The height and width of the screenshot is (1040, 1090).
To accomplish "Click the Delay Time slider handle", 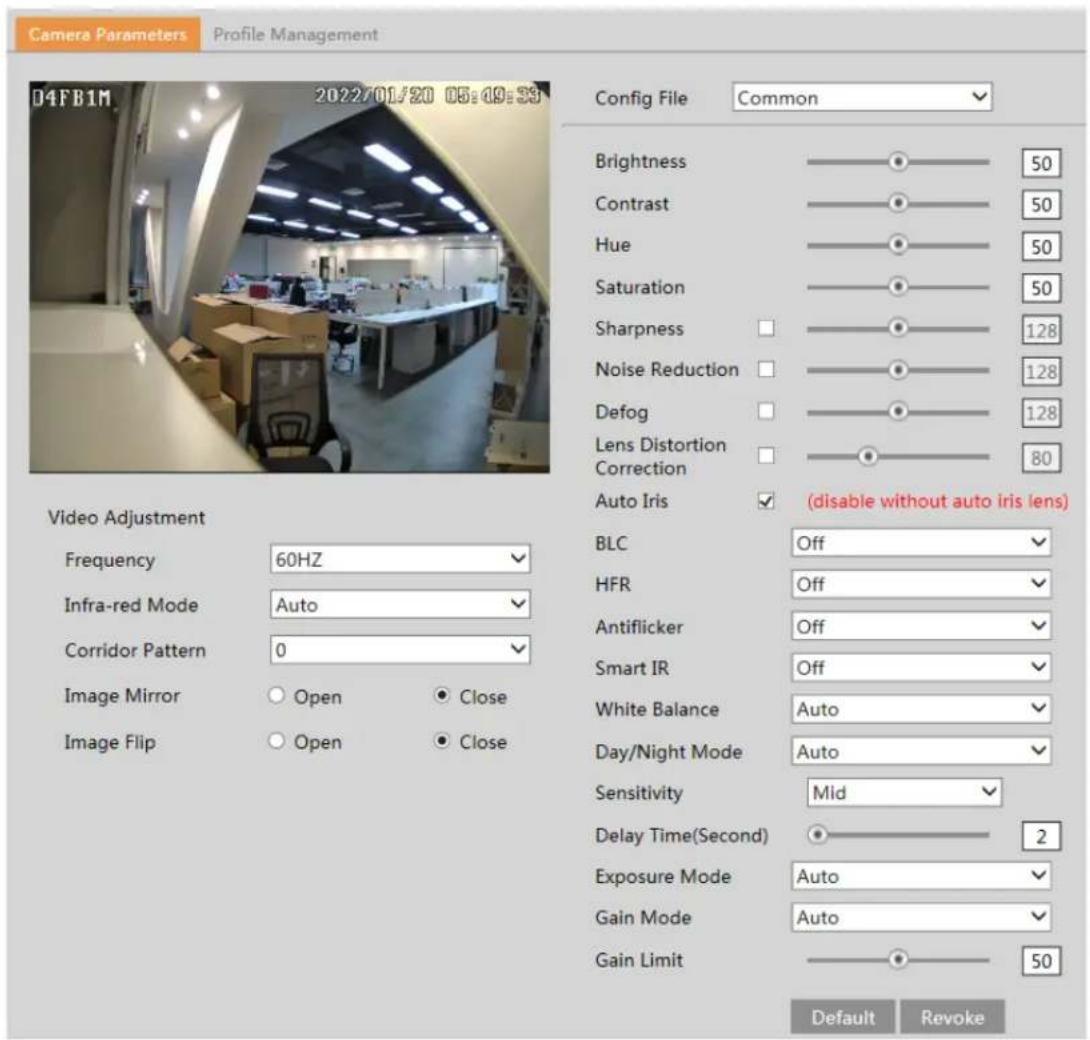I will click(x=818, y=834).
